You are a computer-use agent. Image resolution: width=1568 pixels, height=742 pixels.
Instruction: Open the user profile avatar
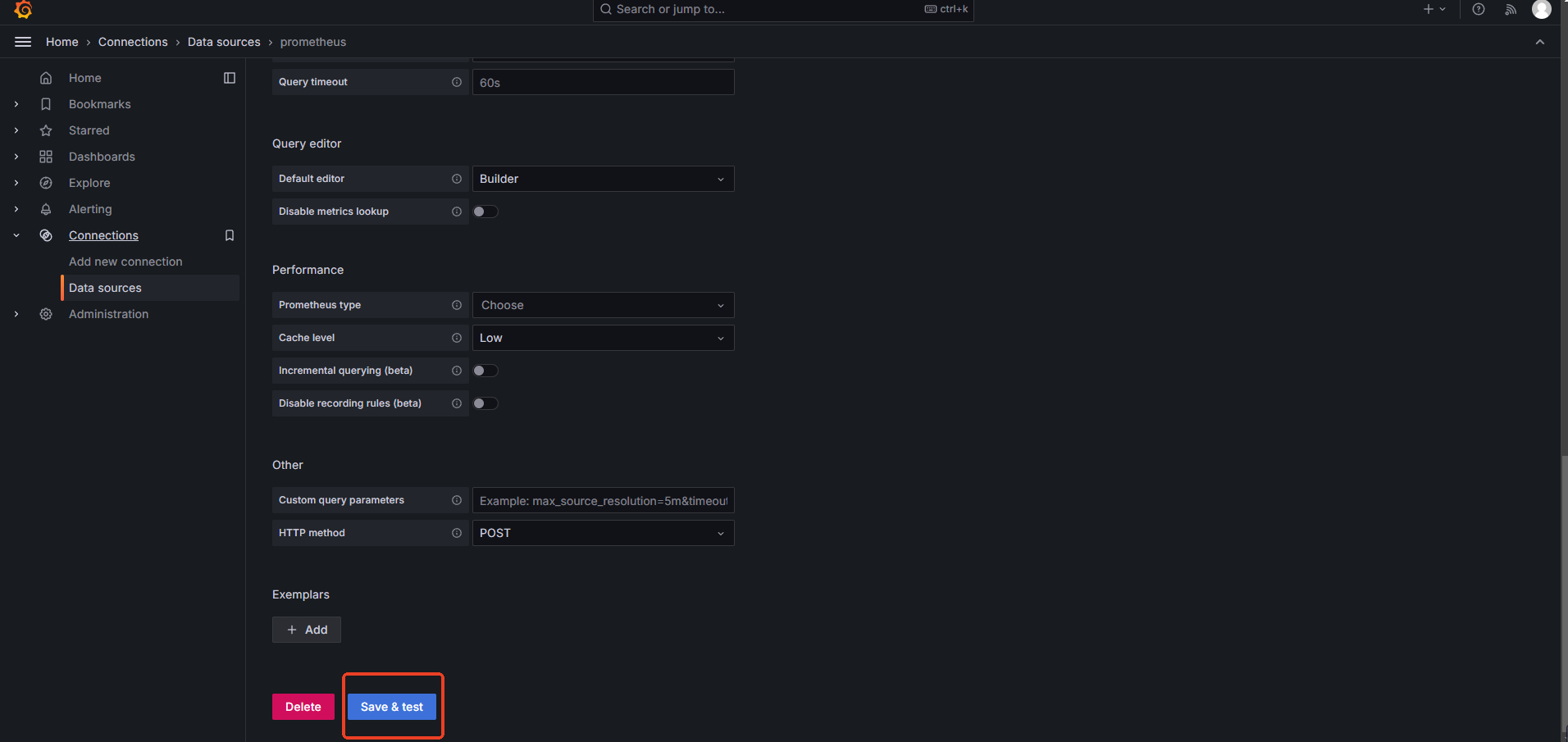coord(1541,9)
